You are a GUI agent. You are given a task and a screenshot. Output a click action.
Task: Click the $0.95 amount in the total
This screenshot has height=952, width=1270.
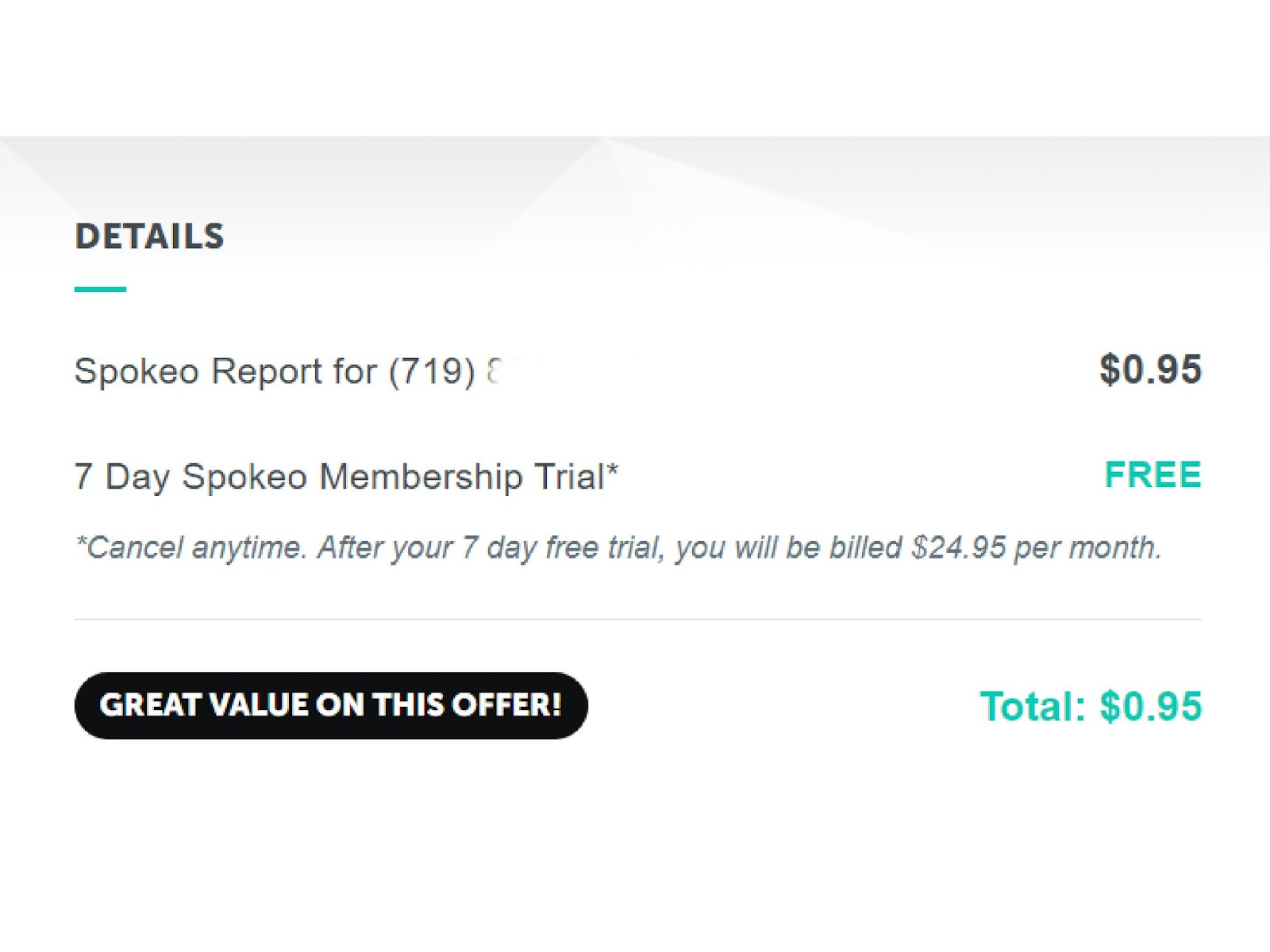coord(1151,706)
